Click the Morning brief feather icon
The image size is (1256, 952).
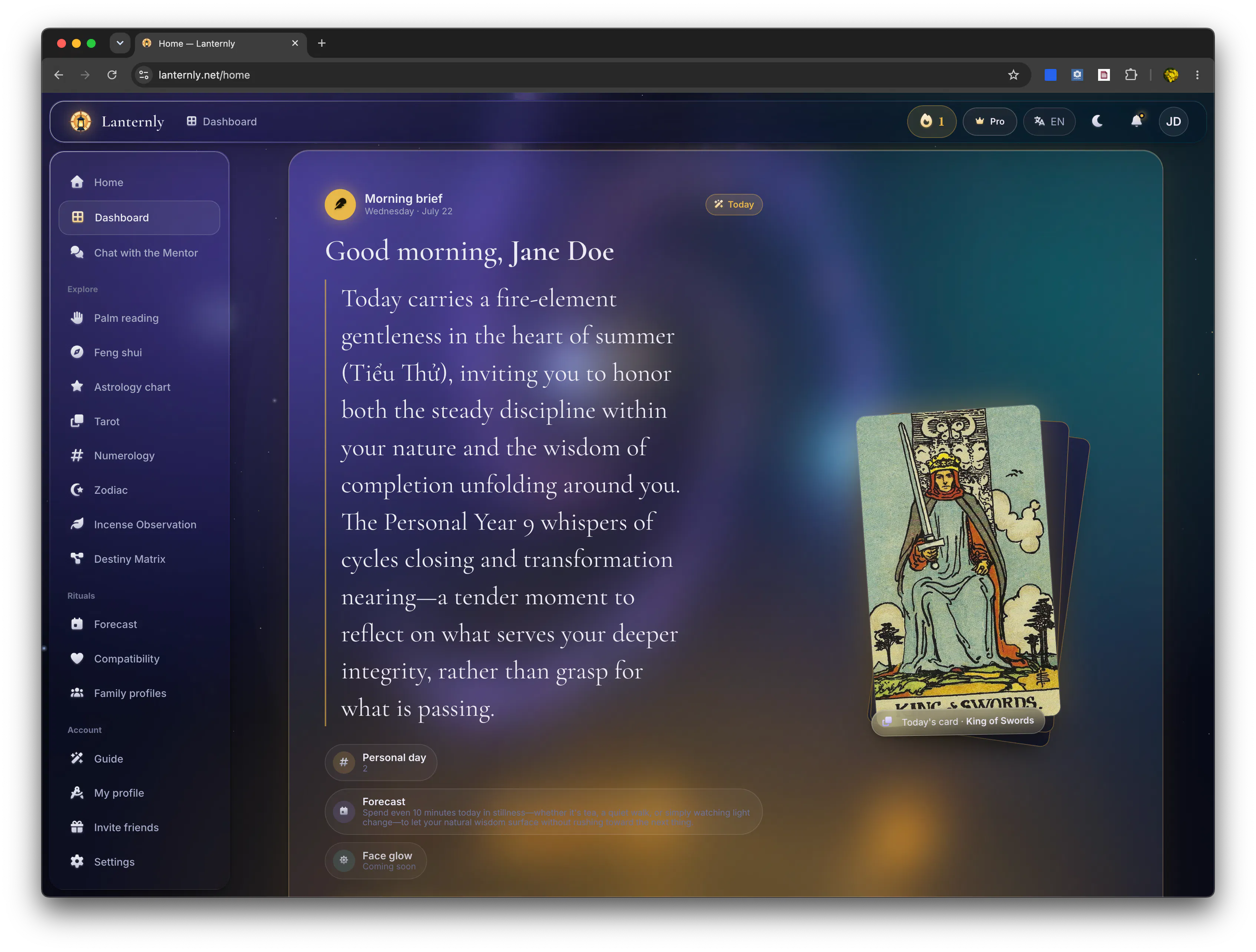tap(340, 204)
